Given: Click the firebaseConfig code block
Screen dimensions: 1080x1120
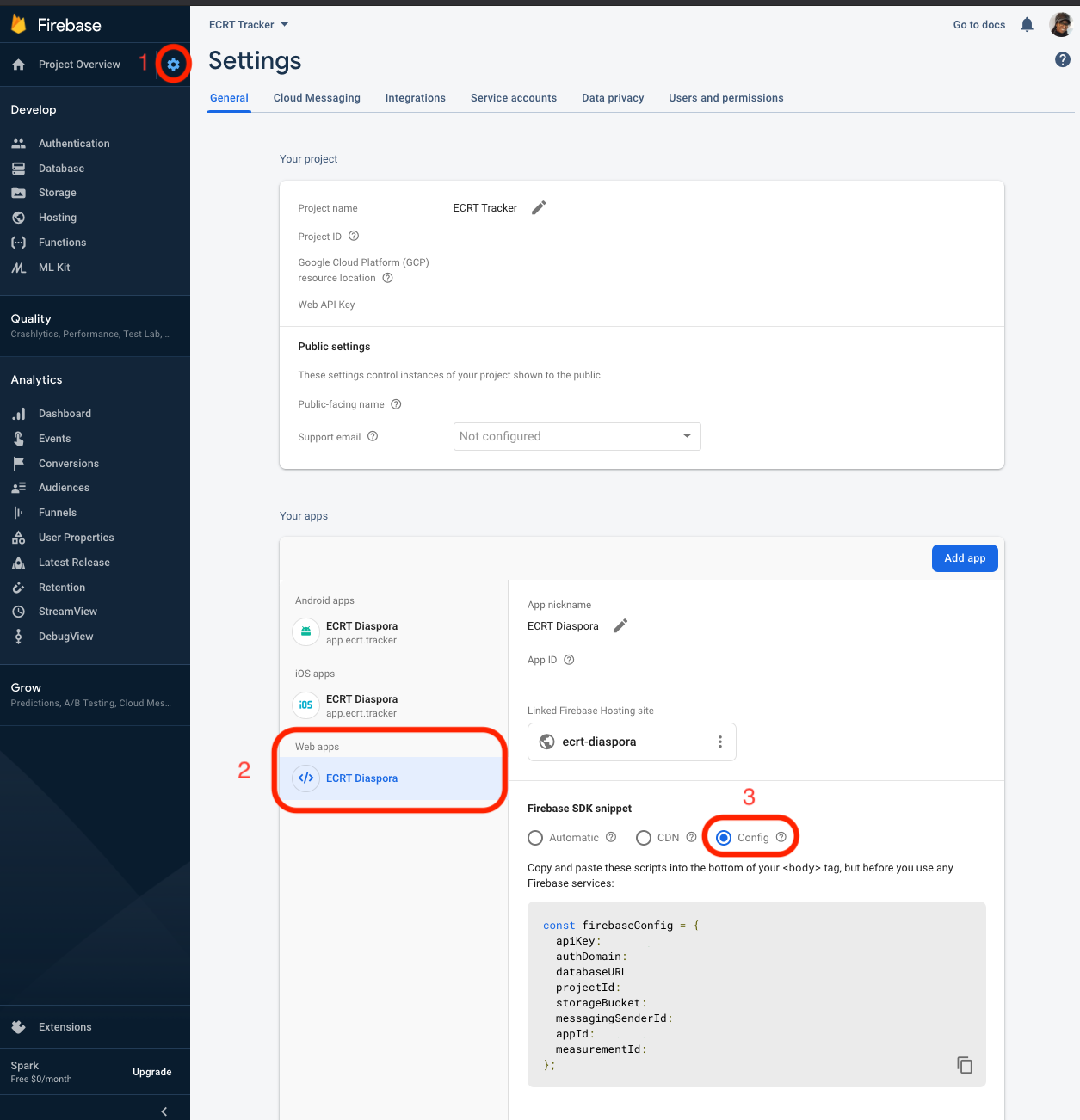Looking at the screenshot, I should point(756,994).
